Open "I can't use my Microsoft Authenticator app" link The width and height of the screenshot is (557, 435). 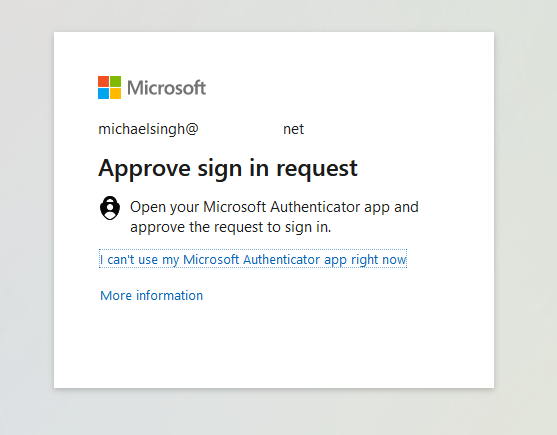253,259
